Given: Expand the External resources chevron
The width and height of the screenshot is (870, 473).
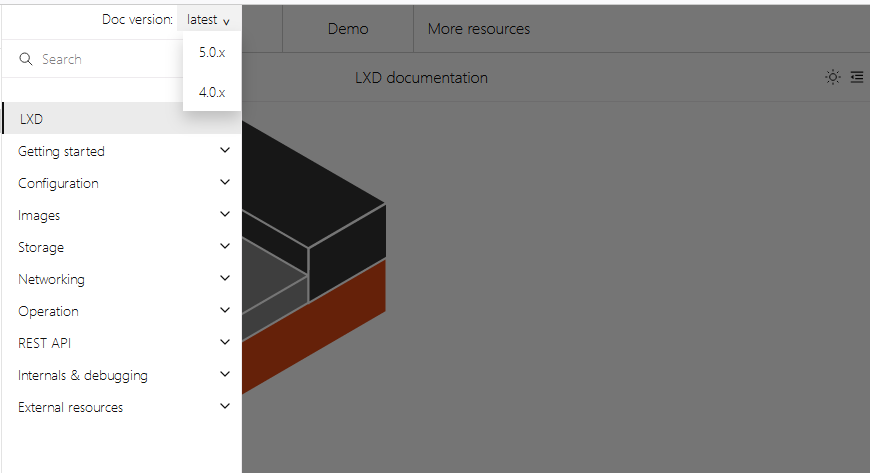Looking at the screenshot, I should (x=225, y=406).
